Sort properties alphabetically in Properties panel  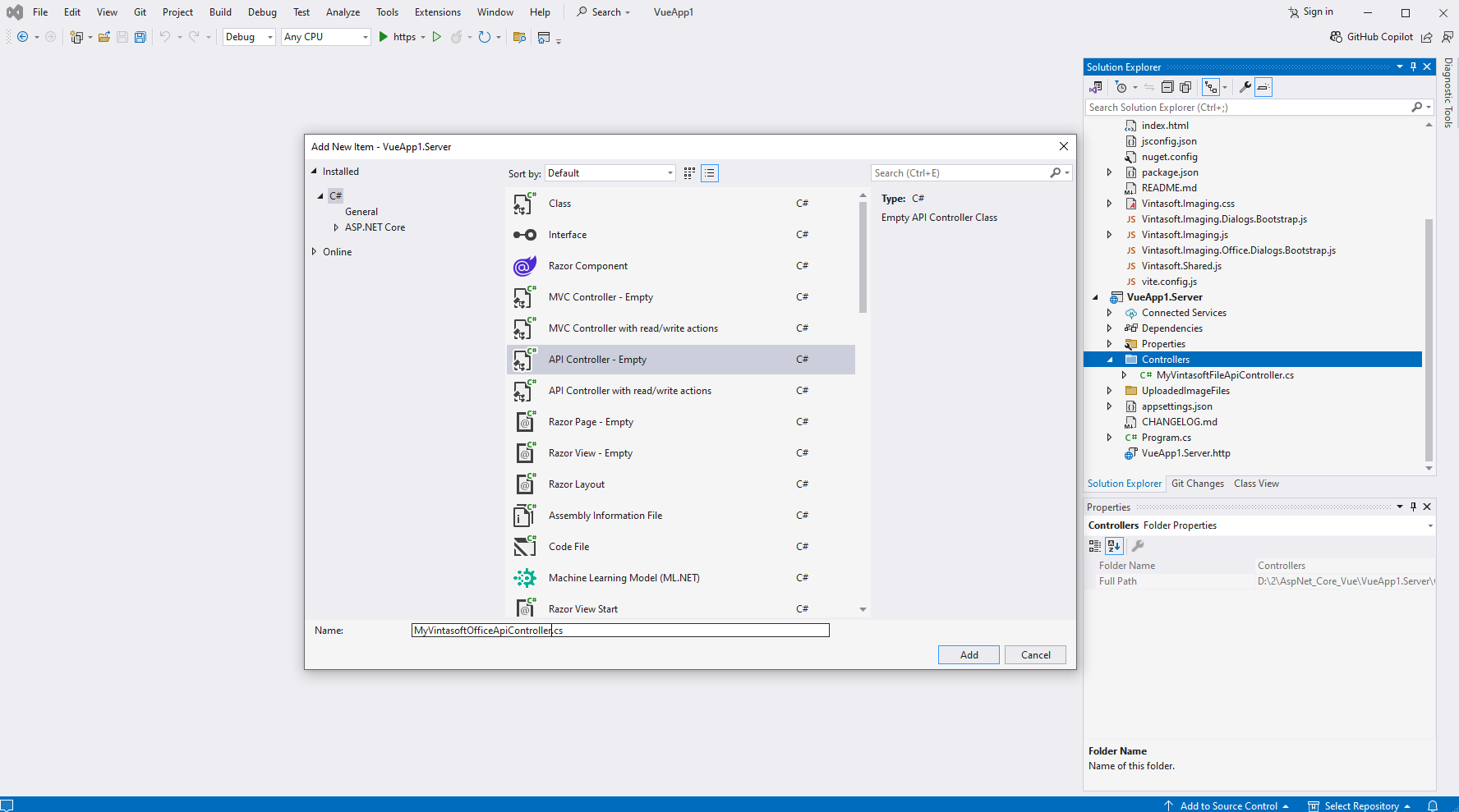pos(1114,546)
